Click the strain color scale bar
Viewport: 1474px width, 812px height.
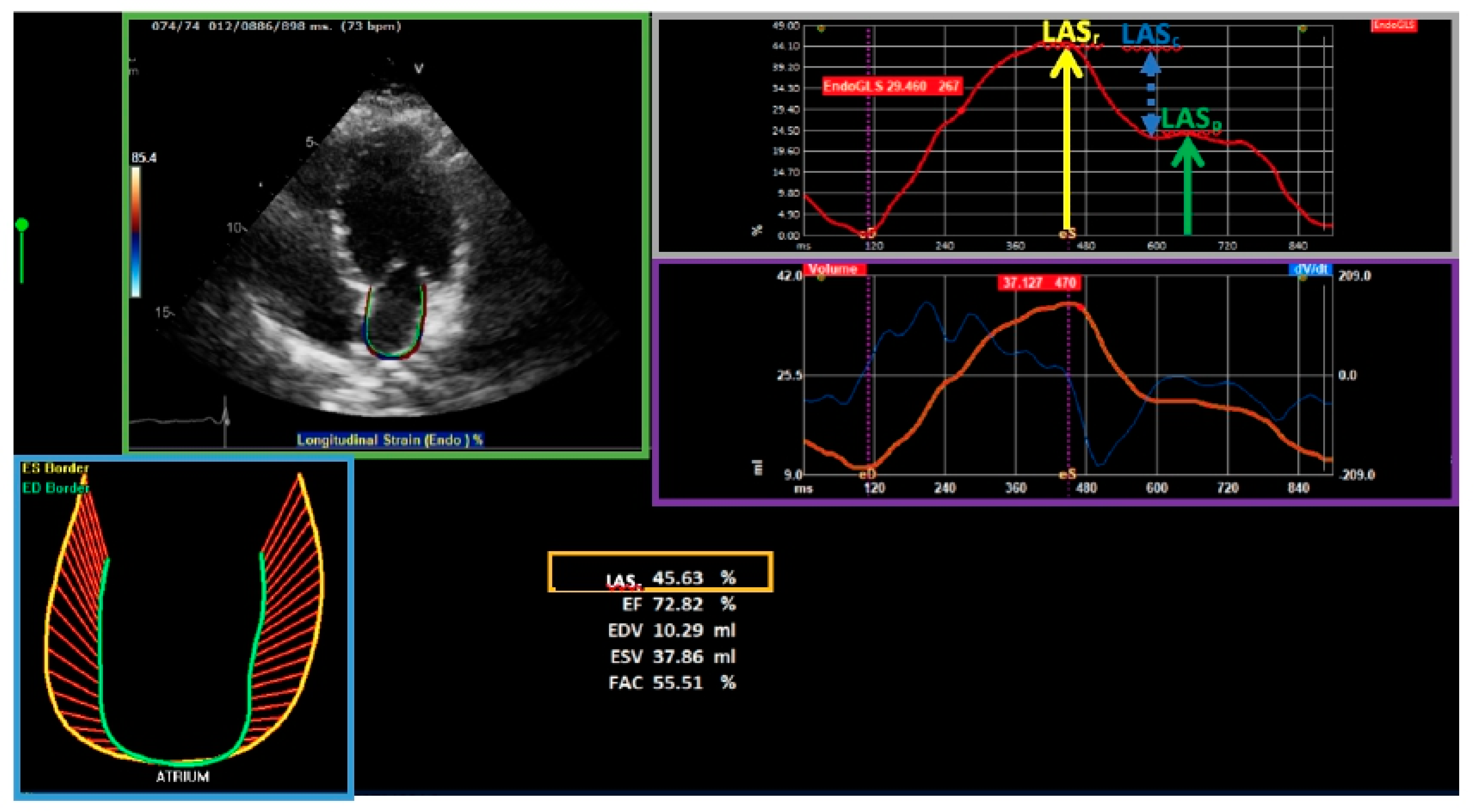coord(136,231)
